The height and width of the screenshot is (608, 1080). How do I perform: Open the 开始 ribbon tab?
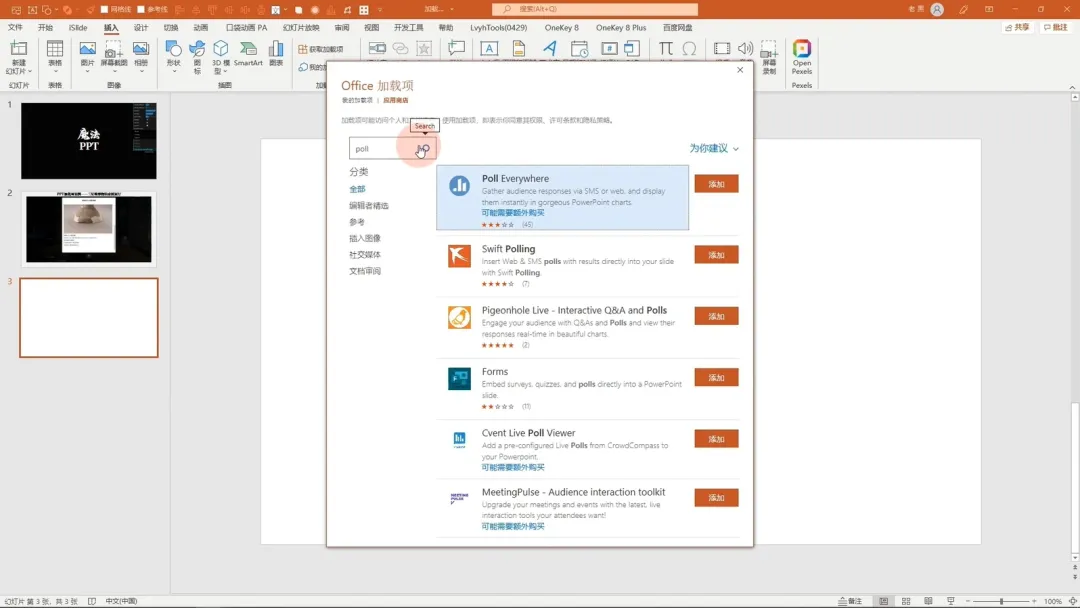(45, 28)
